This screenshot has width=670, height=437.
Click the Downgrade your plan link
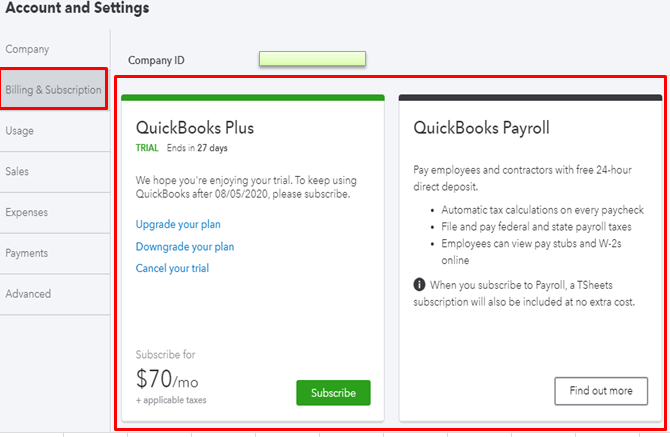tap(185, 246)
